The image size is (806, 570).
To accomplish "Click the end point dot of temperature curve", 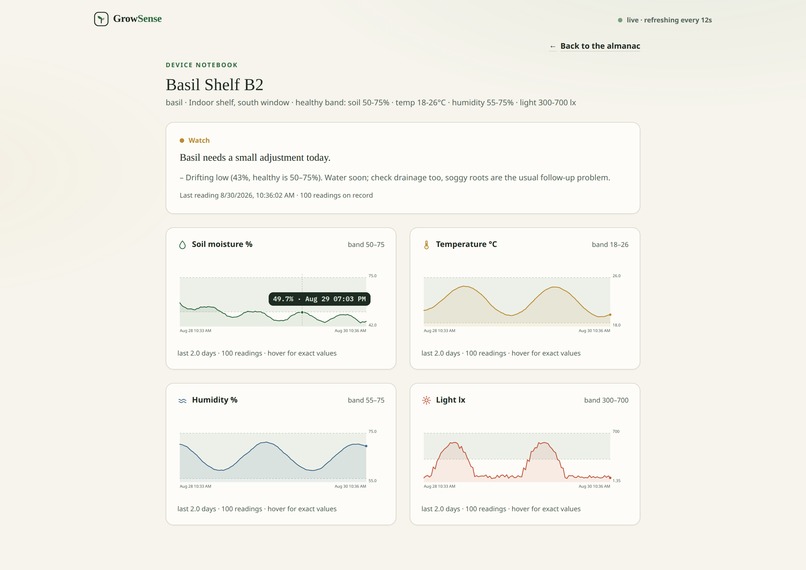I will click(x=610, y=315).
